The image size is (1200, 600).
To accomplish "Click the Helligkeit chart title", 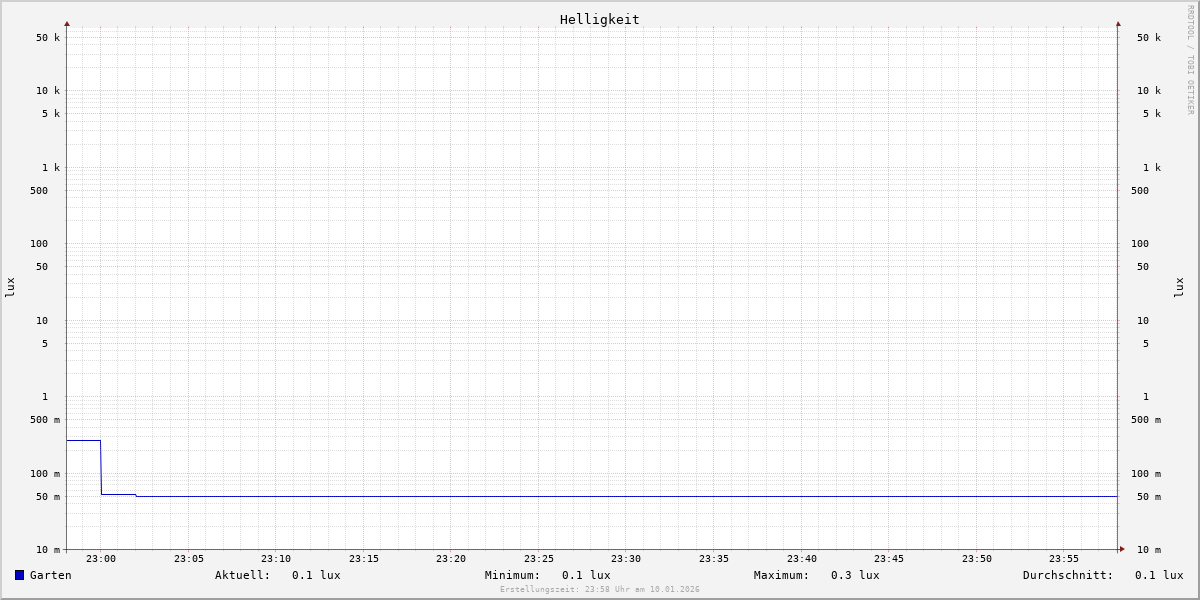I will click(599, 19).
